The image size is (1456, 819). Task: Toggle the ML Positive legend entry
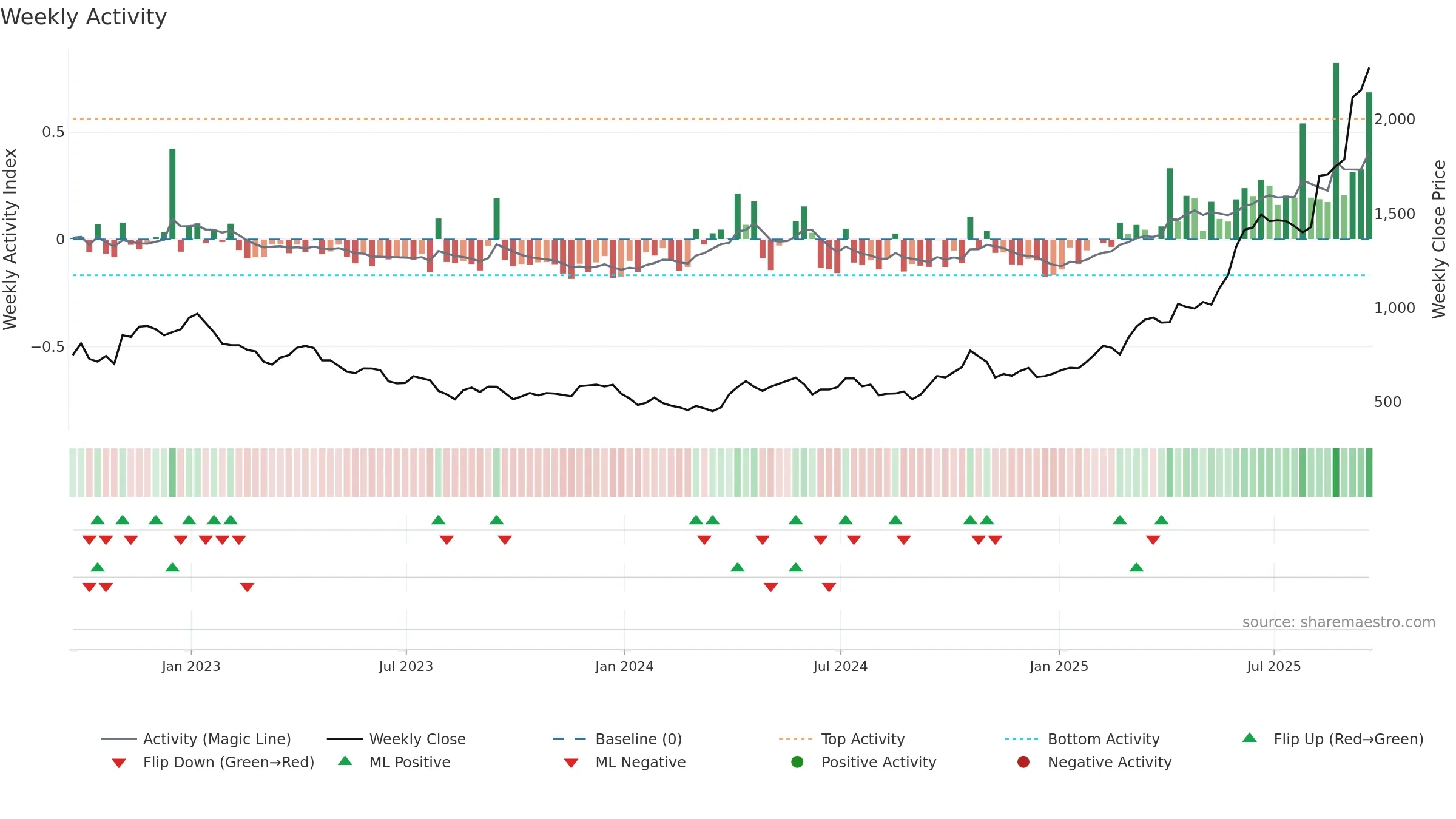(394, 762)
